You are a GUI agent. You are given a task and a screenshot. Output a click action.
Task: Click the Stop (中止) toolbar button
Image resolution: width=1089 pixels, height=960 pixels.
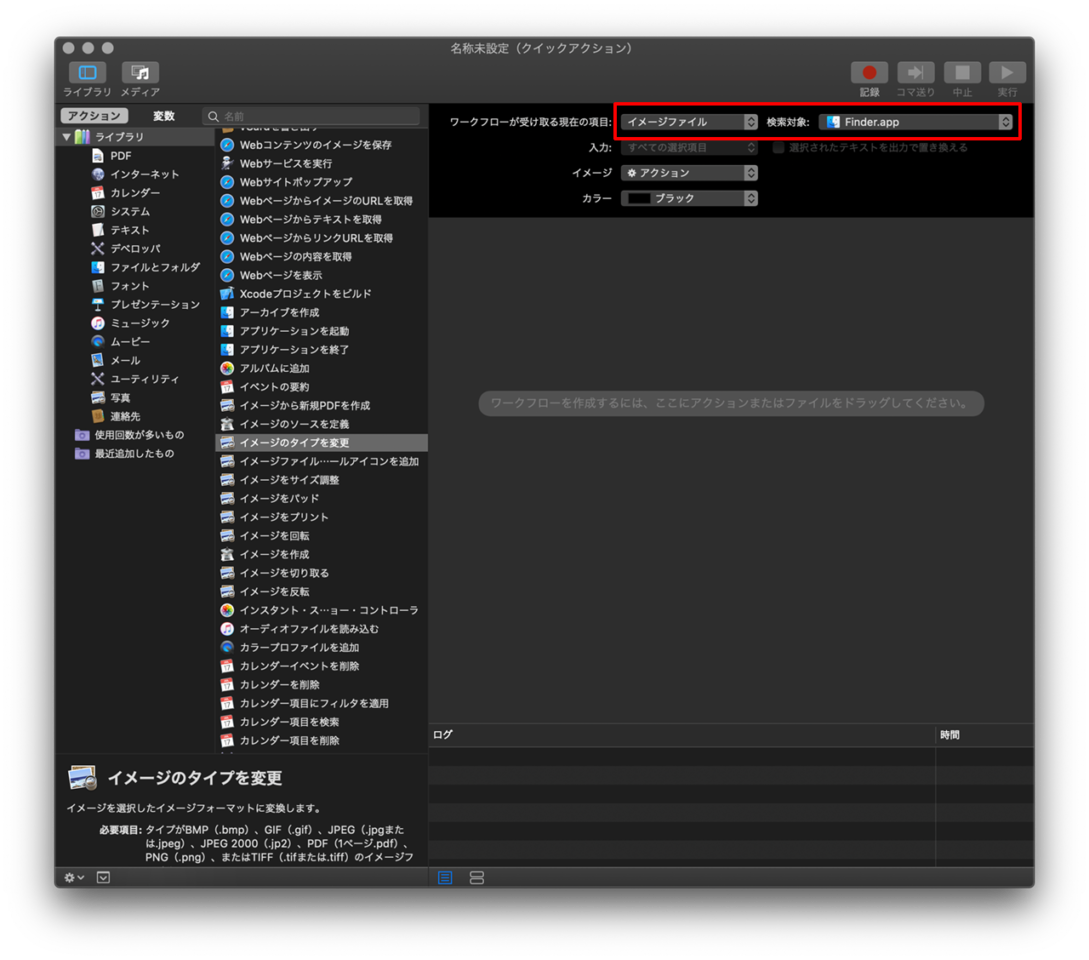pyautogui.click(x=962, y=73)
